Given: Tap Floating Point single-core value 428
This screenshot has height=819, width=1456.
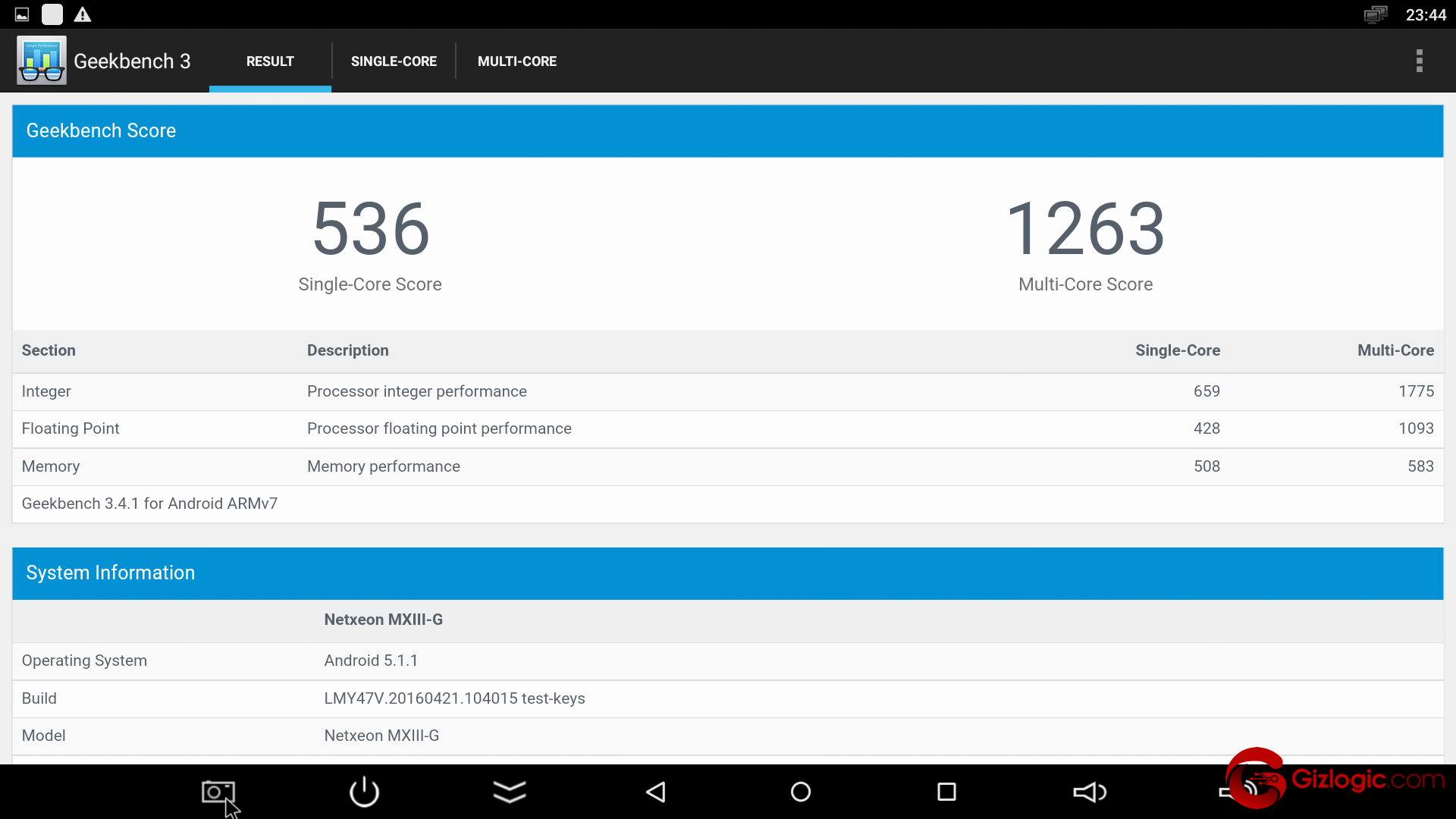Looking at the screenshot, I should [x=1207, y=428].
